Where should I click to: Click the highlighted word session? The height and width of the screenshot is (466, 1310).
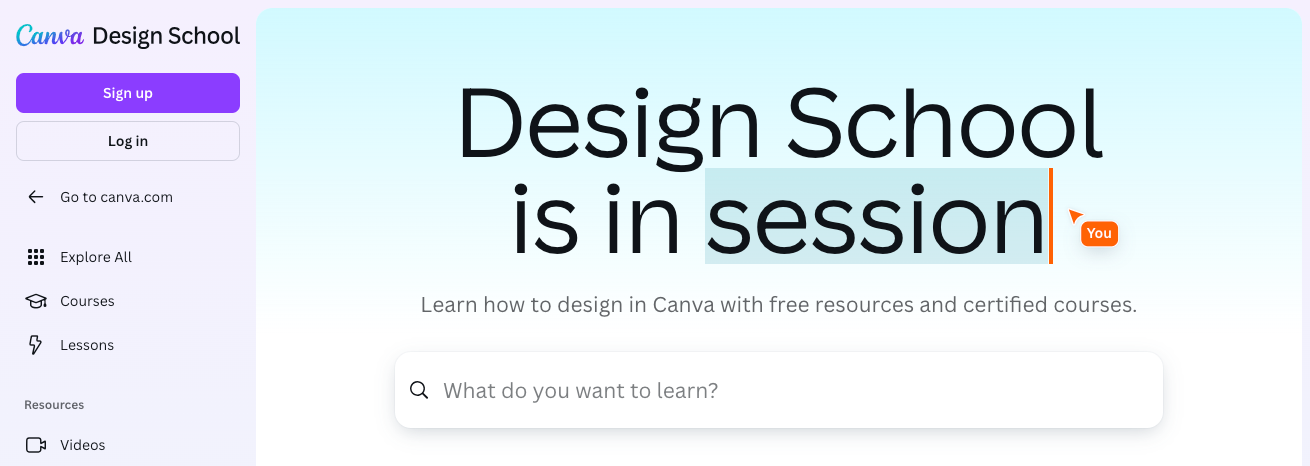(x=876, y=217)
